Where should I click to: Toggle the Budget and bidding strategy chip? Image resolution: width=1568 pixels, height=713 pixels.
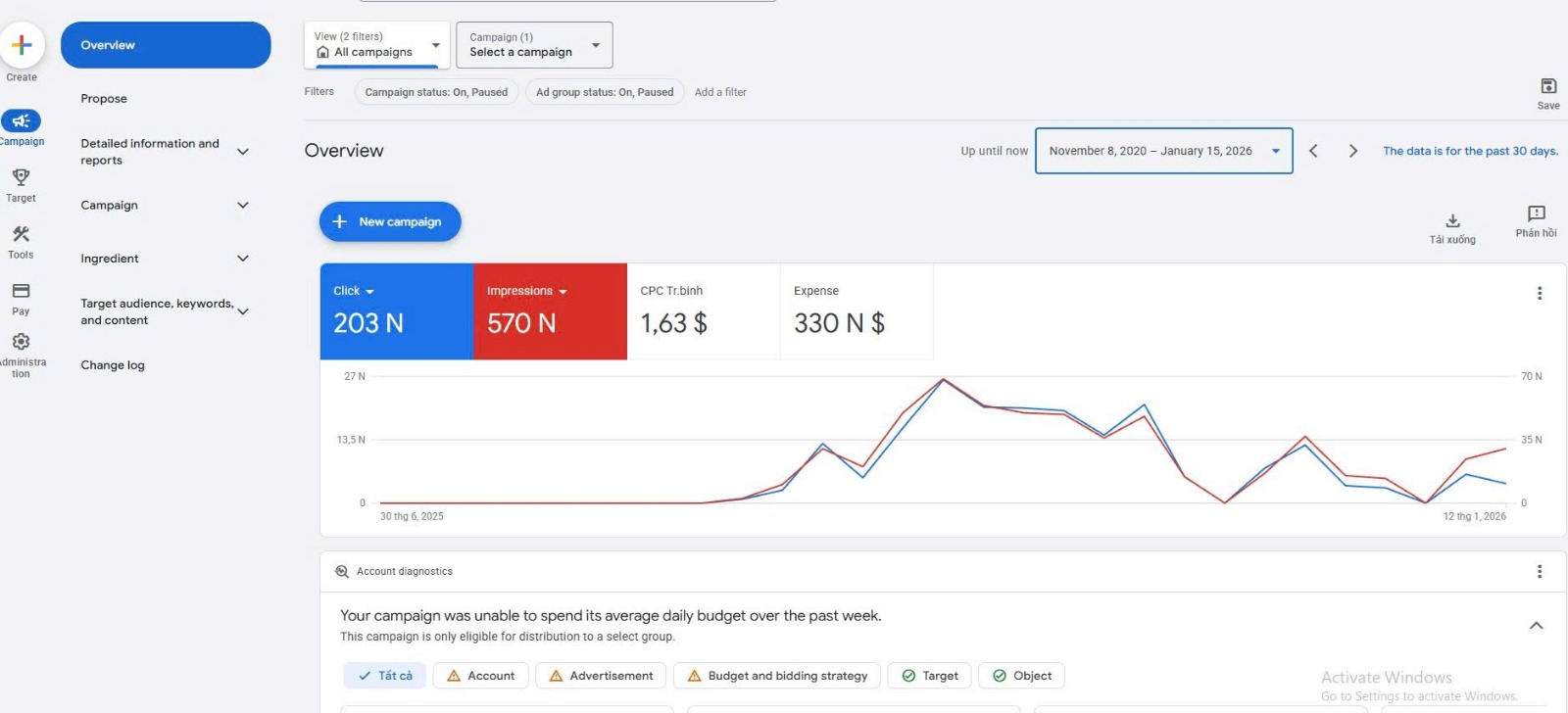tap(776, 676)
